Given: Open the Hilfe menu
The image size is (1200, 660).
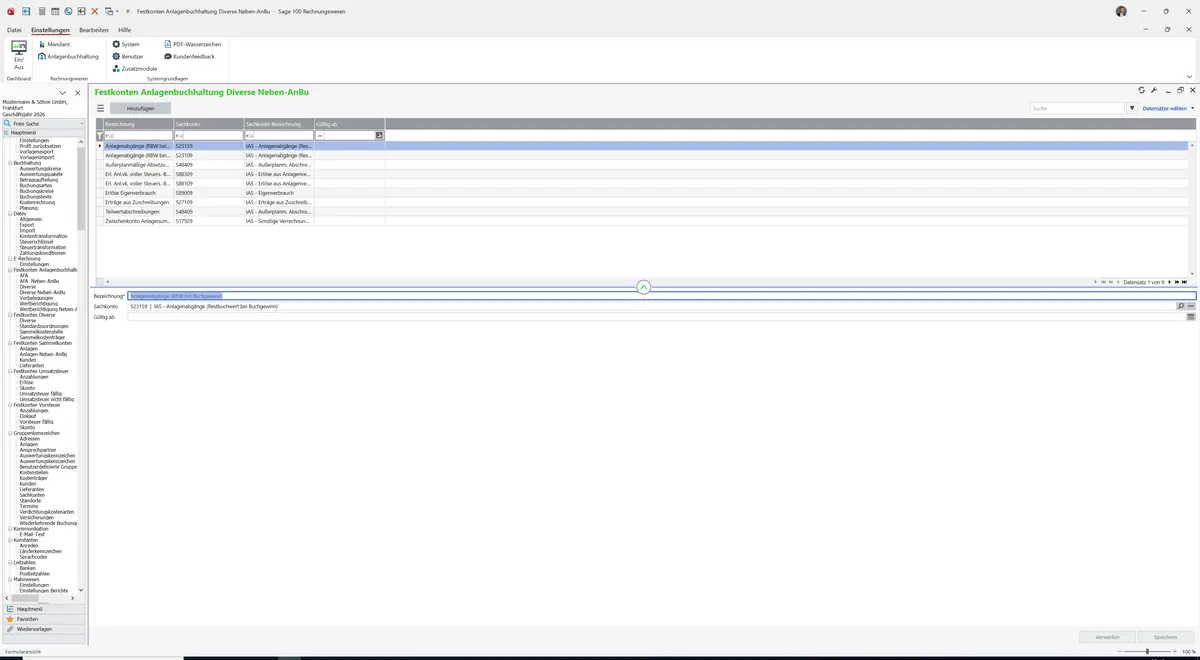Looking at the screenshot, I should 124,30.
